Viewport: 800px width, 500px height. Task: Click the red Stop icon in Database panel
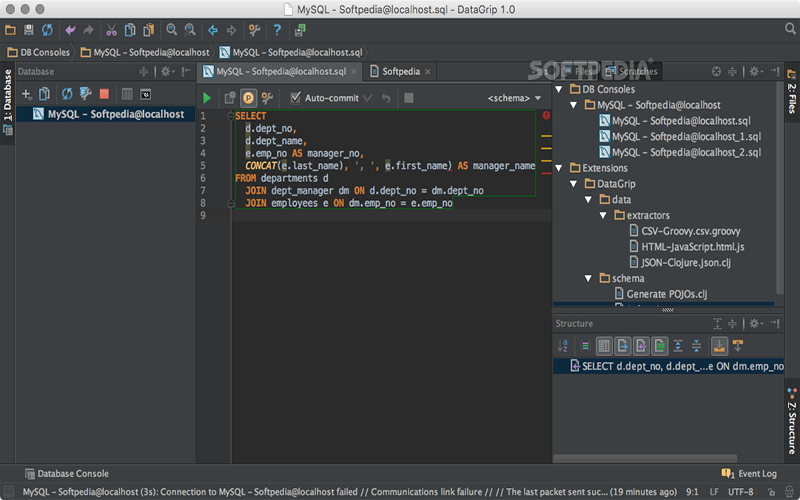tap(104, 94)
